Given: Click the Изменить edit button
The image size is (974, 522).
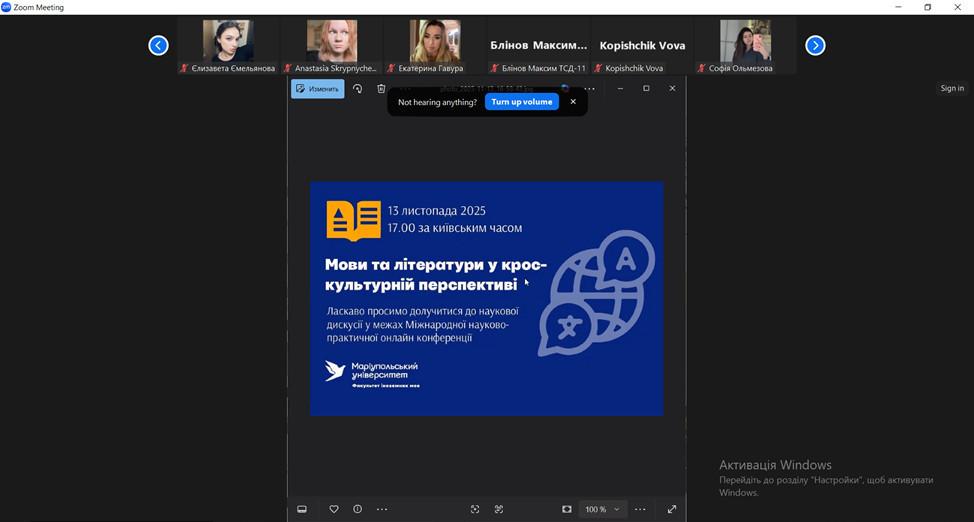Looking at the screenshot, I should click(x=317, y=89).
